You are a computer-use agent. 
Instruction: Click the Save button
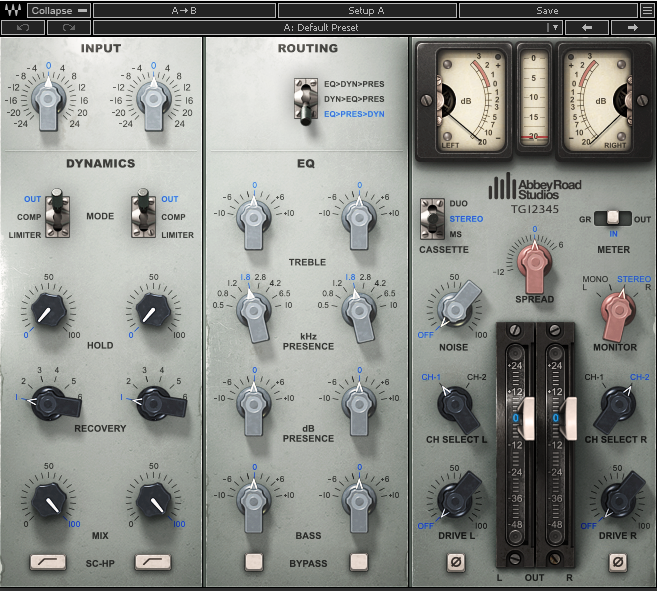click(547, 10)
